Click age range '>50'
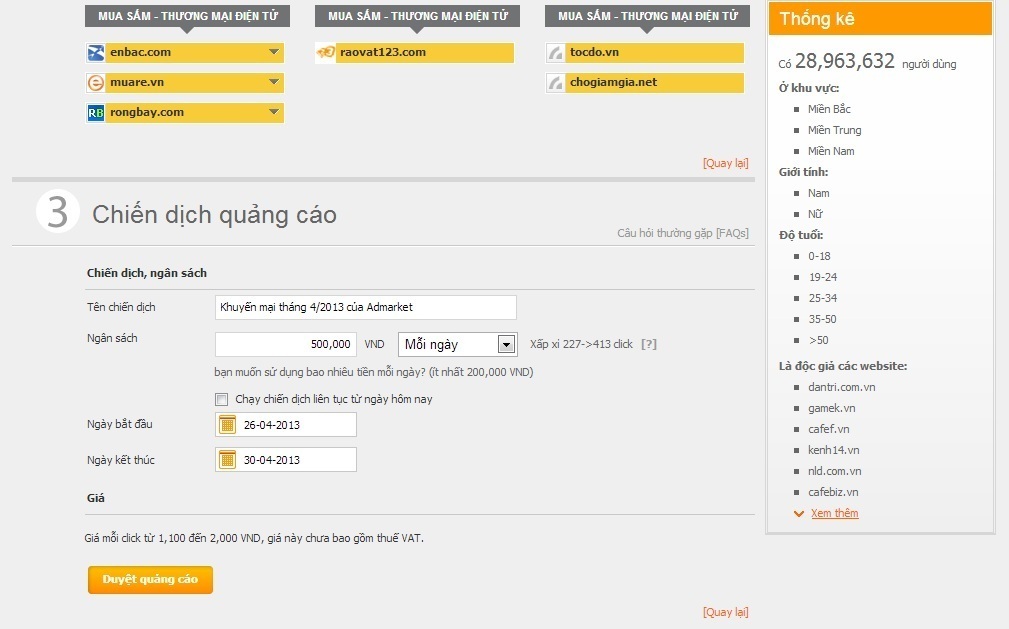1009x629 pixels. click(x=819, y=340)
